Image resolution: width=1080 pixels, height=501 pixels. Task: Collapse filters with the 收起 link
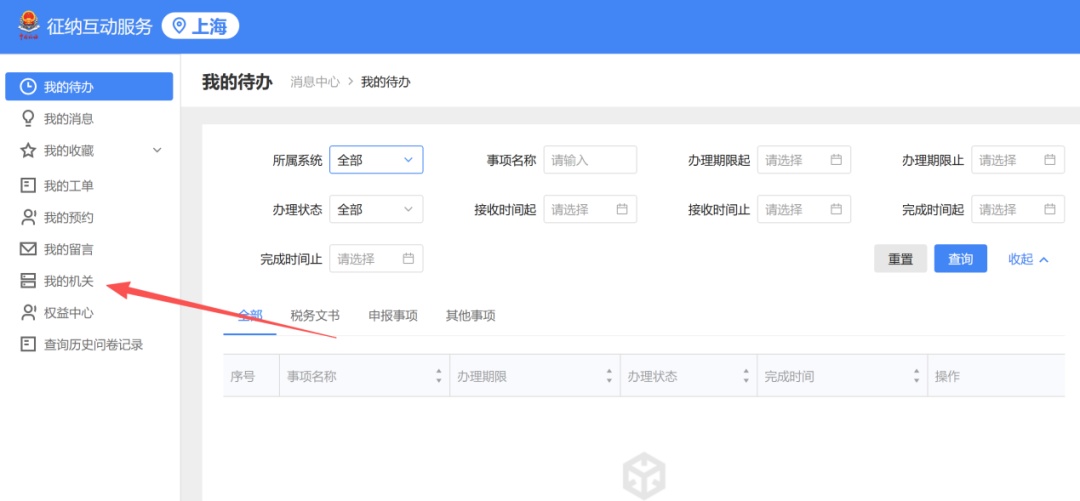pos(1028,259)
